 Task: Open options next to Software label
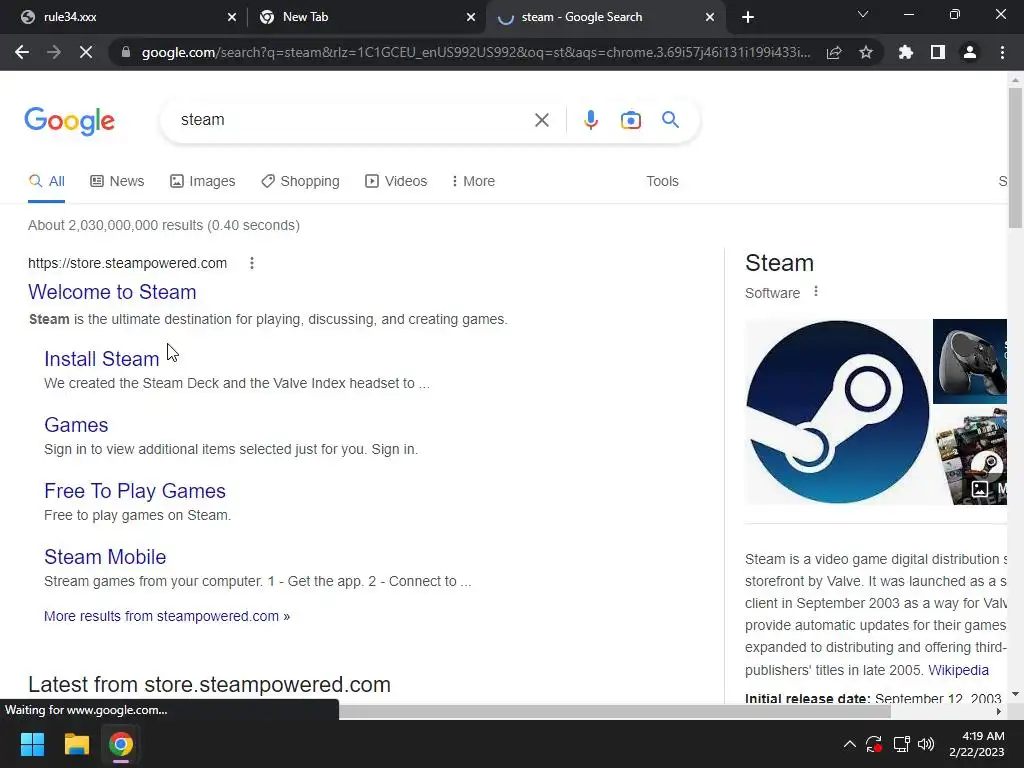816,291
